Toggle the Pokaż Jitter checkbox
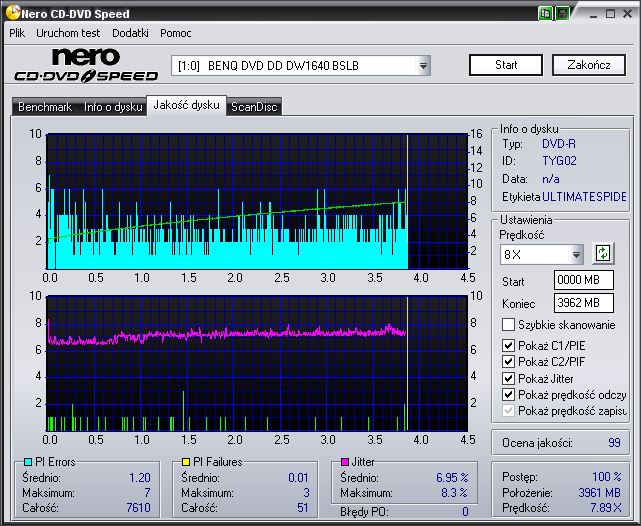The height and width of the screenshot is (526, 641). coord(508,378)
